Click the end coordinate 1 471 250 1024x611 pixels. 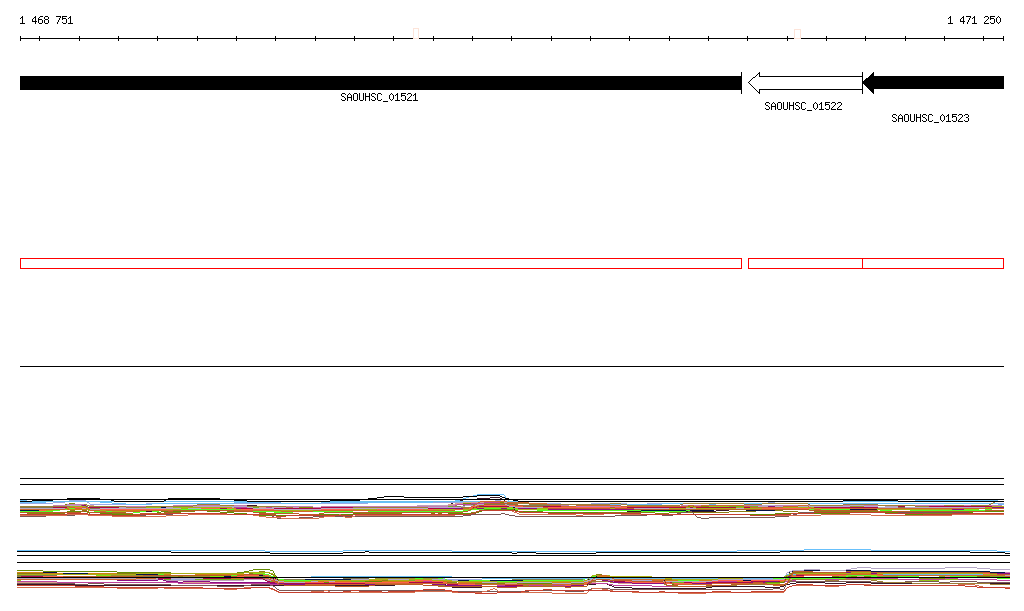coord(974,20)
